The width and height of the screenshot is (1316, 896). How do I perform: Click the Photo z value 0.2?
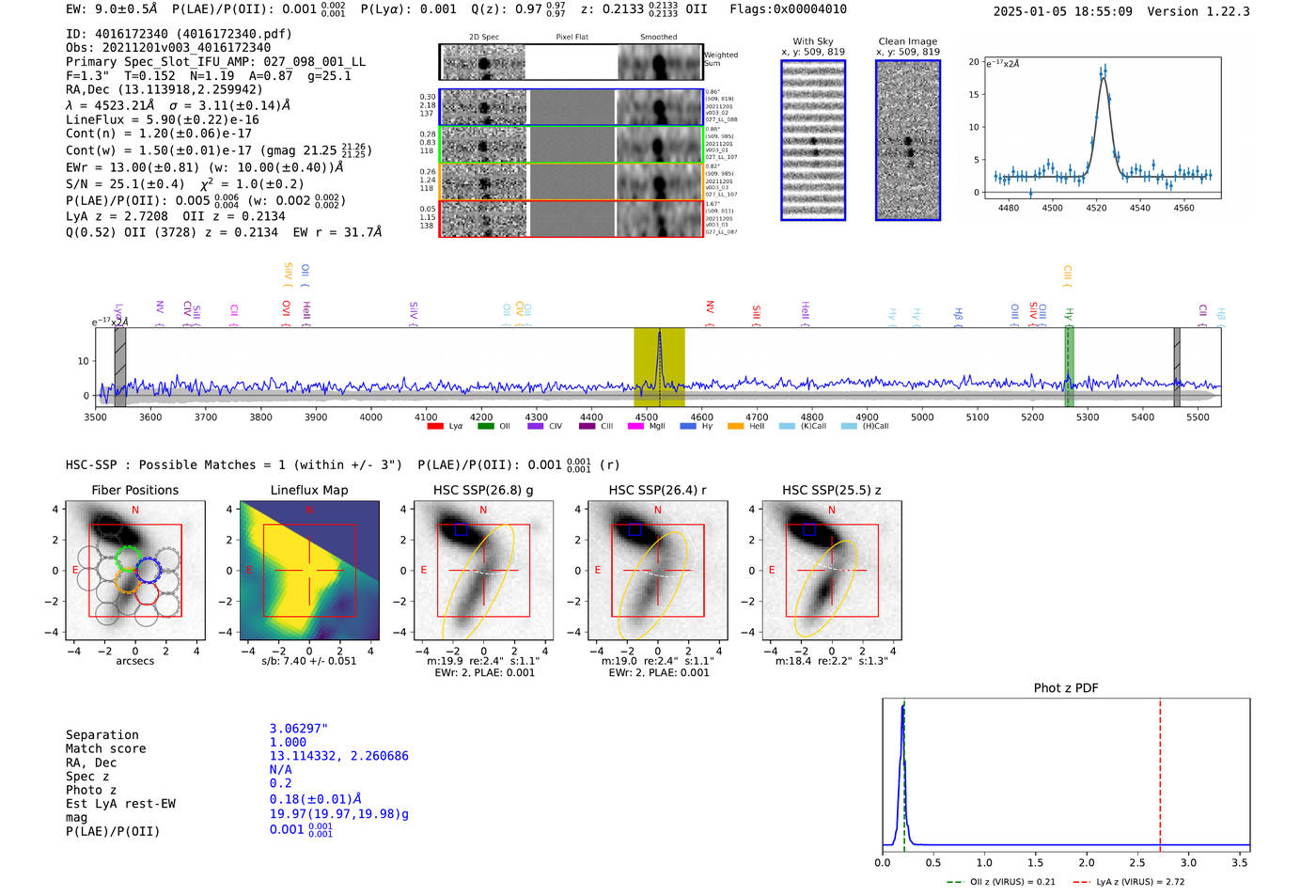point(280,783)
